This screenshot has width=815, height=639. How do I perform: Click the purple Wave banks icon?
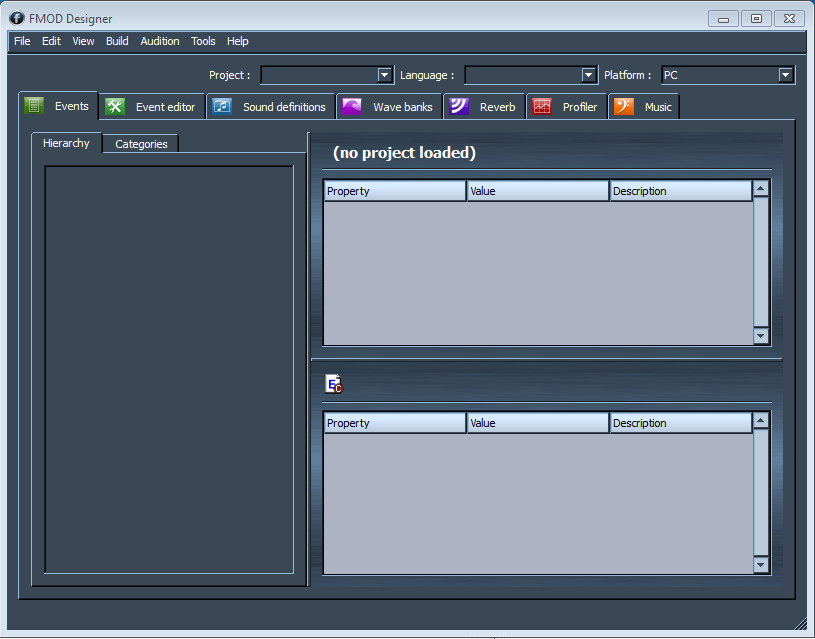[x=352, y=107]
